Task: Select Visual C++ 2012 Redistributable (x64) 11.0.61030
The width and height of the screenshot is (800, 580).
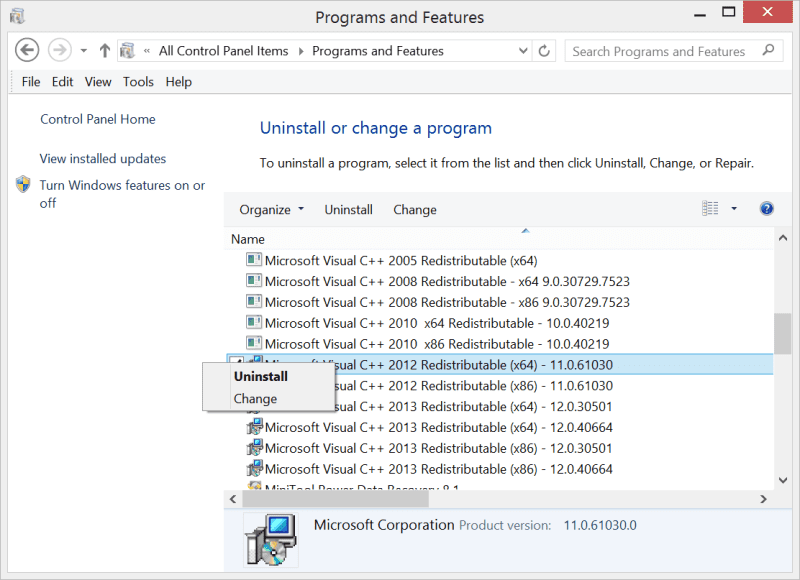Action: [499, 365]
